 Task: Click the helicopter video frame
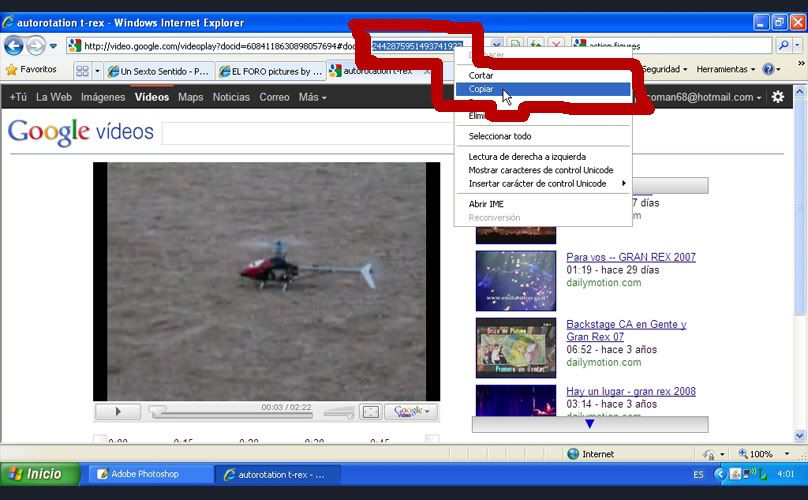tap(266, 281)
